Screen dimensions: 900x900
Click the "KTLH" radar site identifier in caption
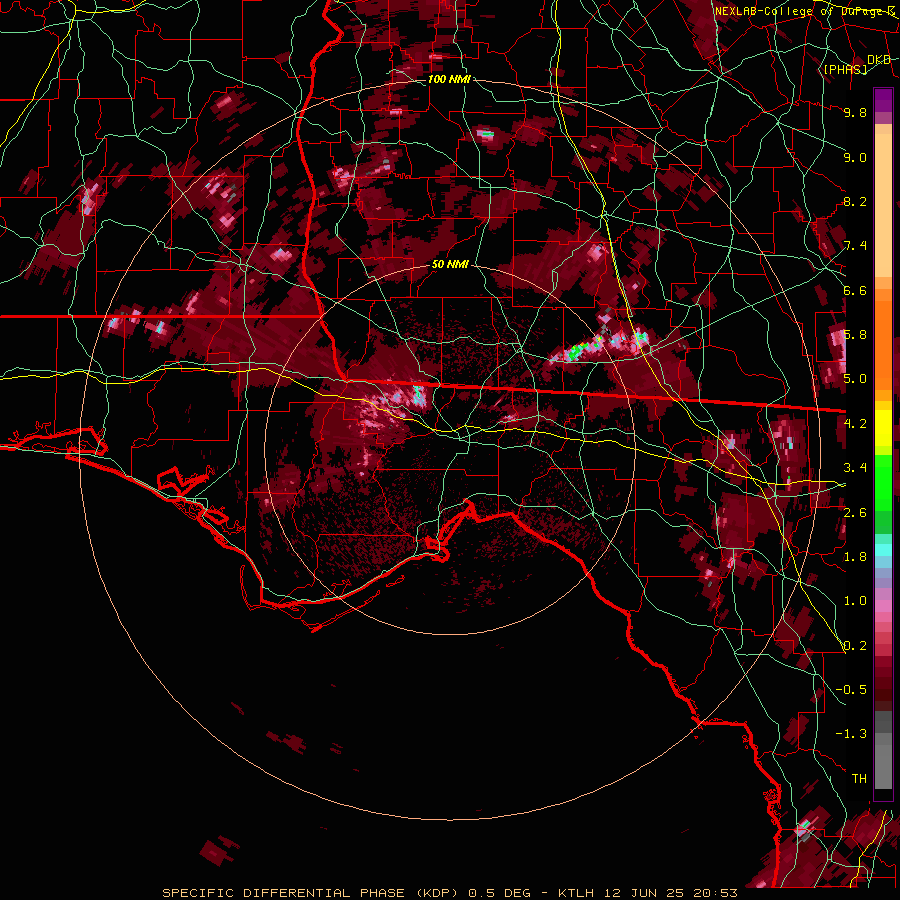tap(577, 893)
